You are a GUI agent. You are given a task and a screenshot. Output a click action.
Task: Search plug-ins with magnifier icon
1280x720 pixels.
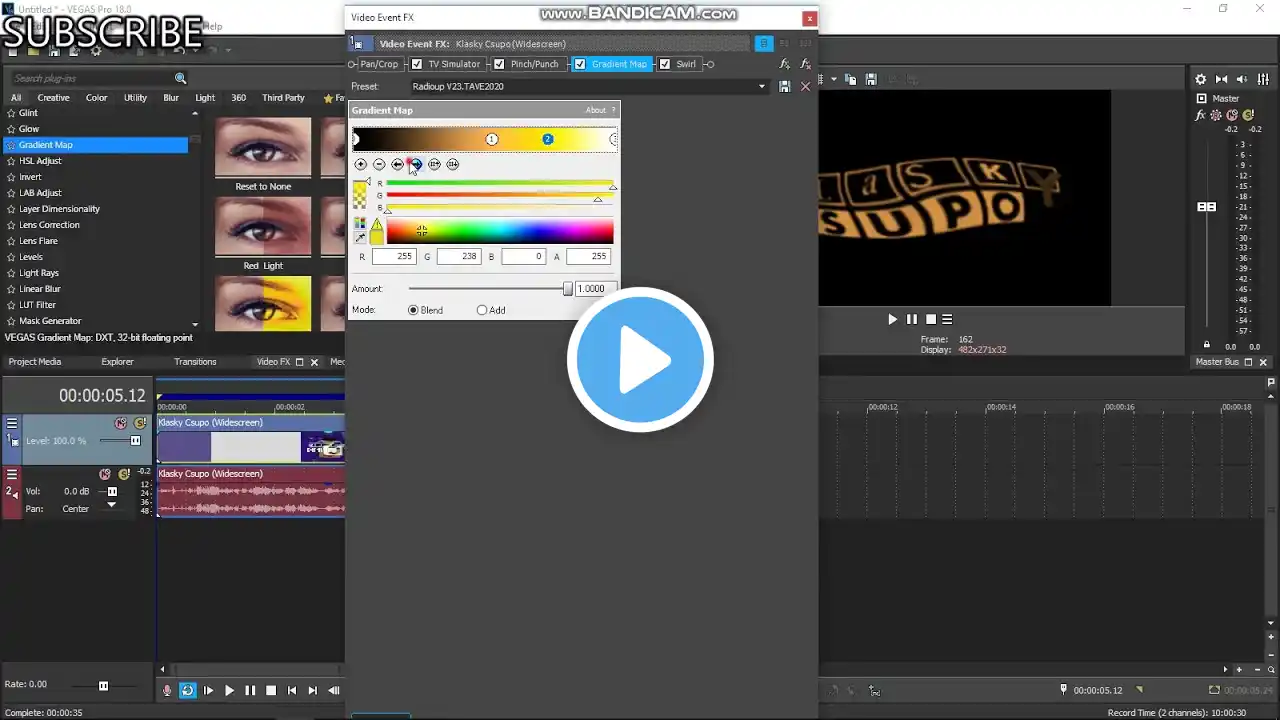pos(181,78)
